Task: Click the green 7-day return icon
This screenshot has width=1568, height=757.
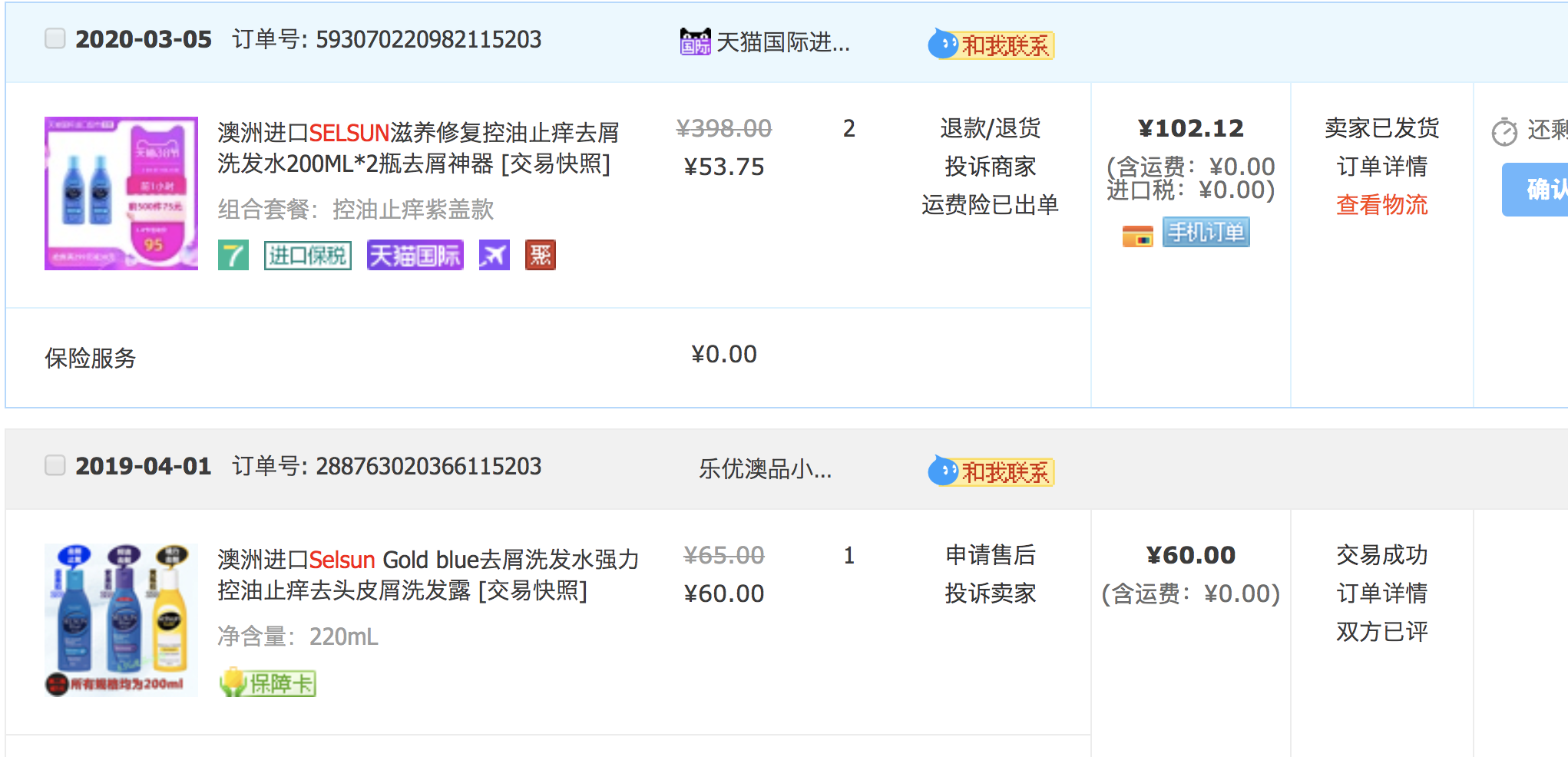Action: [233, 255]
